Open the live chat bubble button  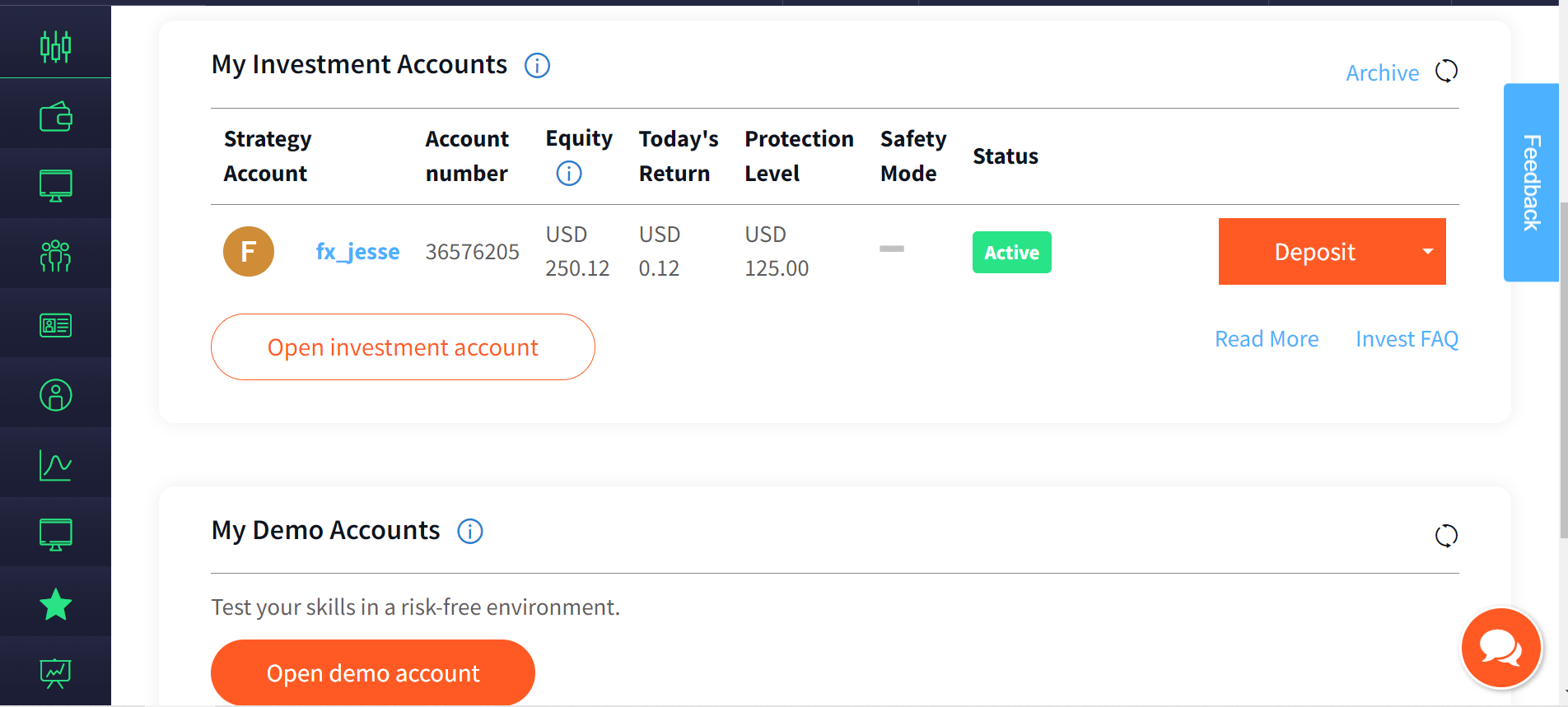(x=1500, y=648)
